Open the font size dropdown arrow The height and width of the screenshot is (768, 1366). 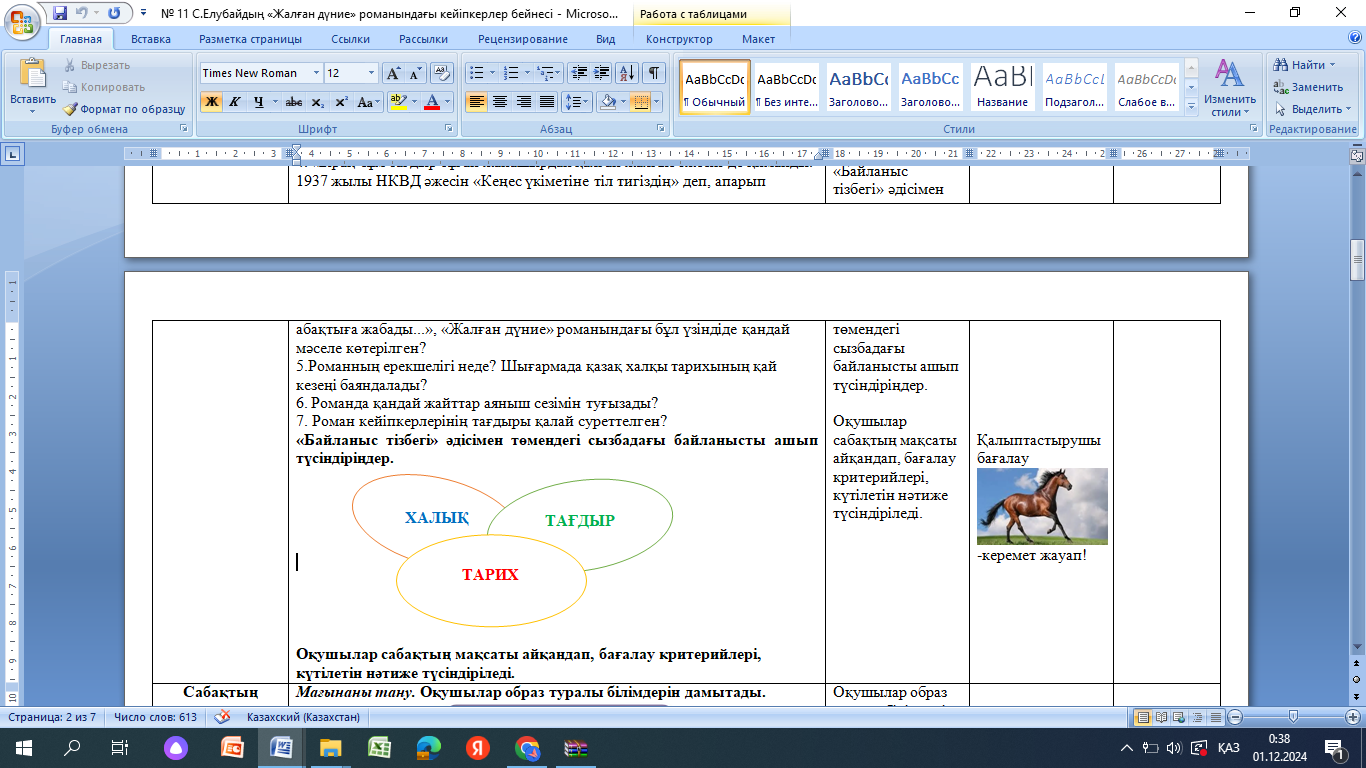coord(372,73)
